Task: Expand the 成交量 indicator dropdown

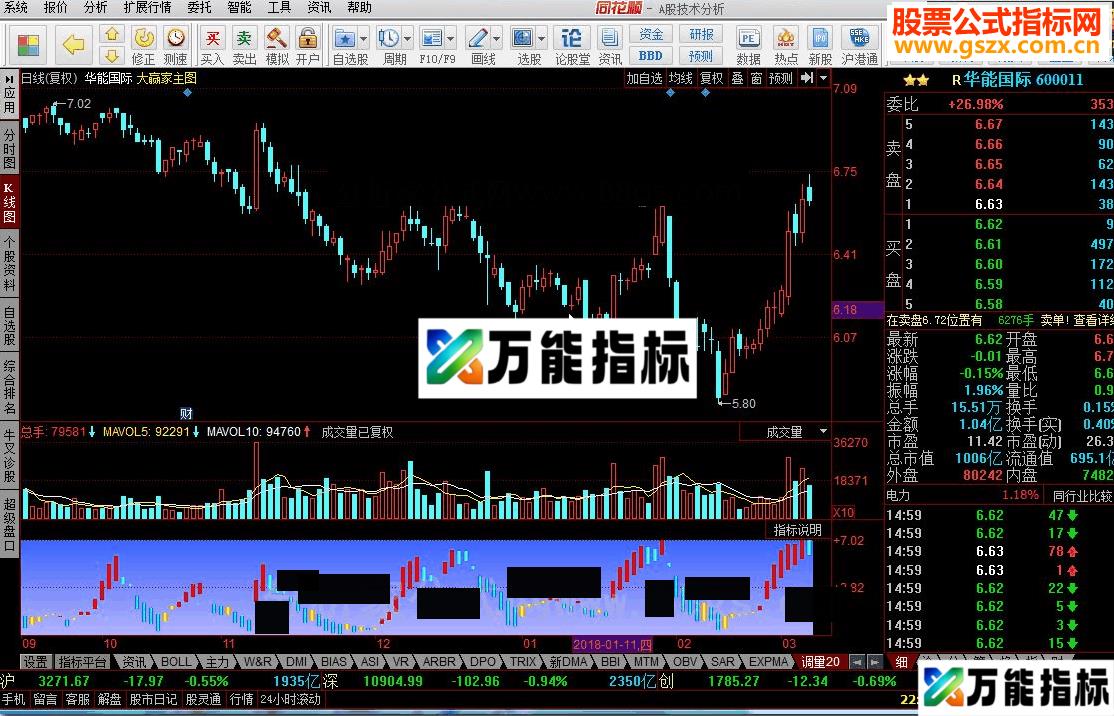Action: 823,432
